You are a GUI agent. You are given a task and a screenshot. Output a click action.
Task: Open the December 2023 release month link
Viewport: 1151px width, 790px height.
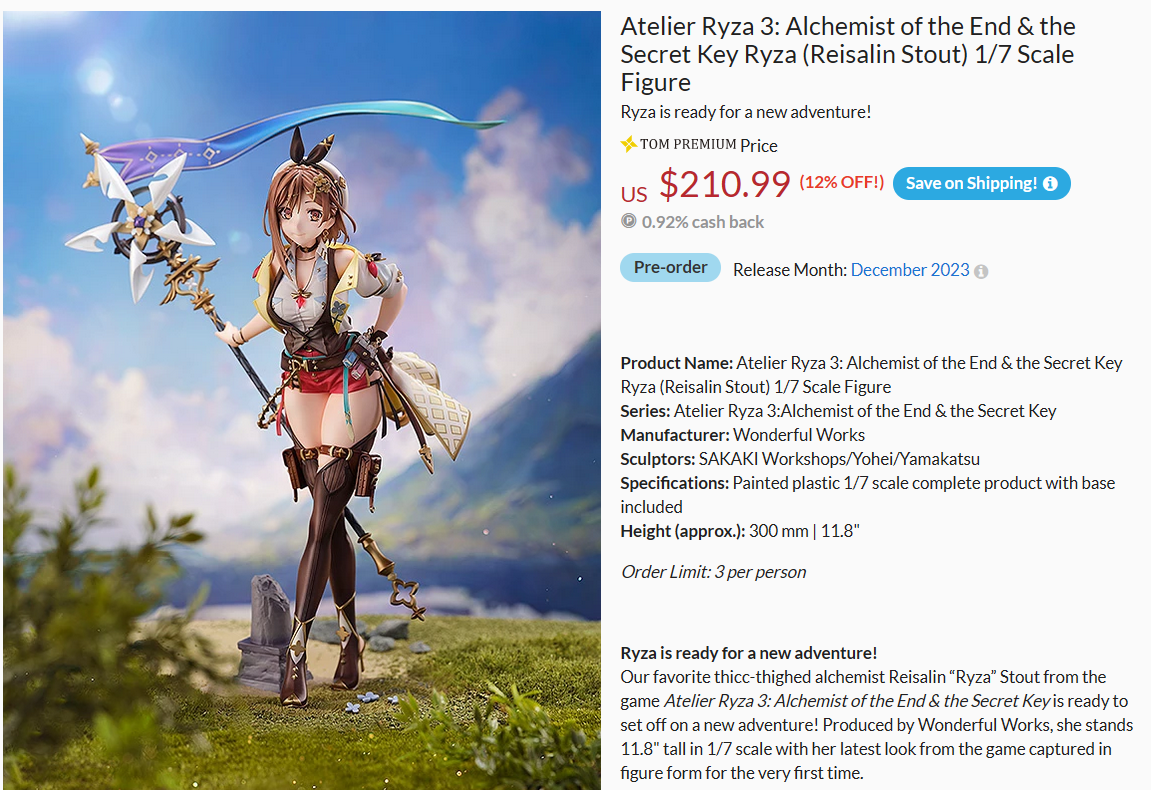pos(909,270)
